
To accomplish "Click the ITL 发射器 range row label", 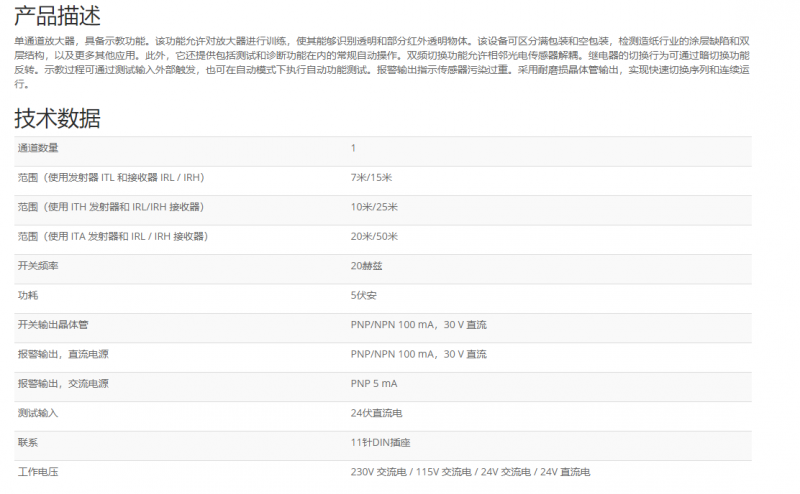I will (113, 178).
